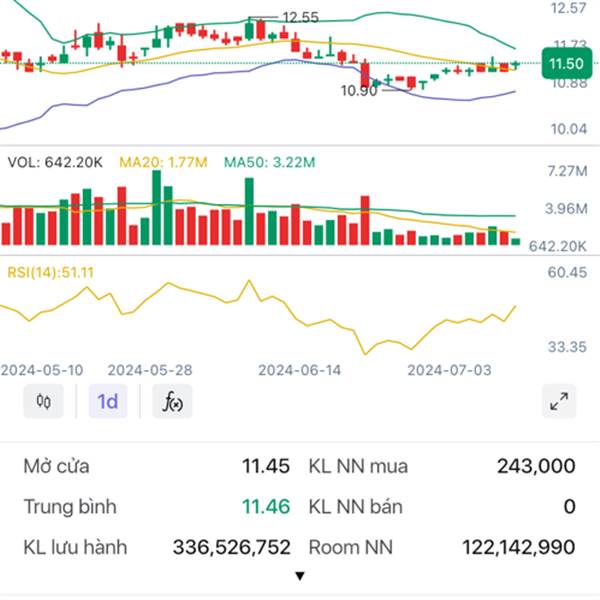Screen dimensions: 600x600
Task: Click the VOL: 642.20K label
Action: 55,162
